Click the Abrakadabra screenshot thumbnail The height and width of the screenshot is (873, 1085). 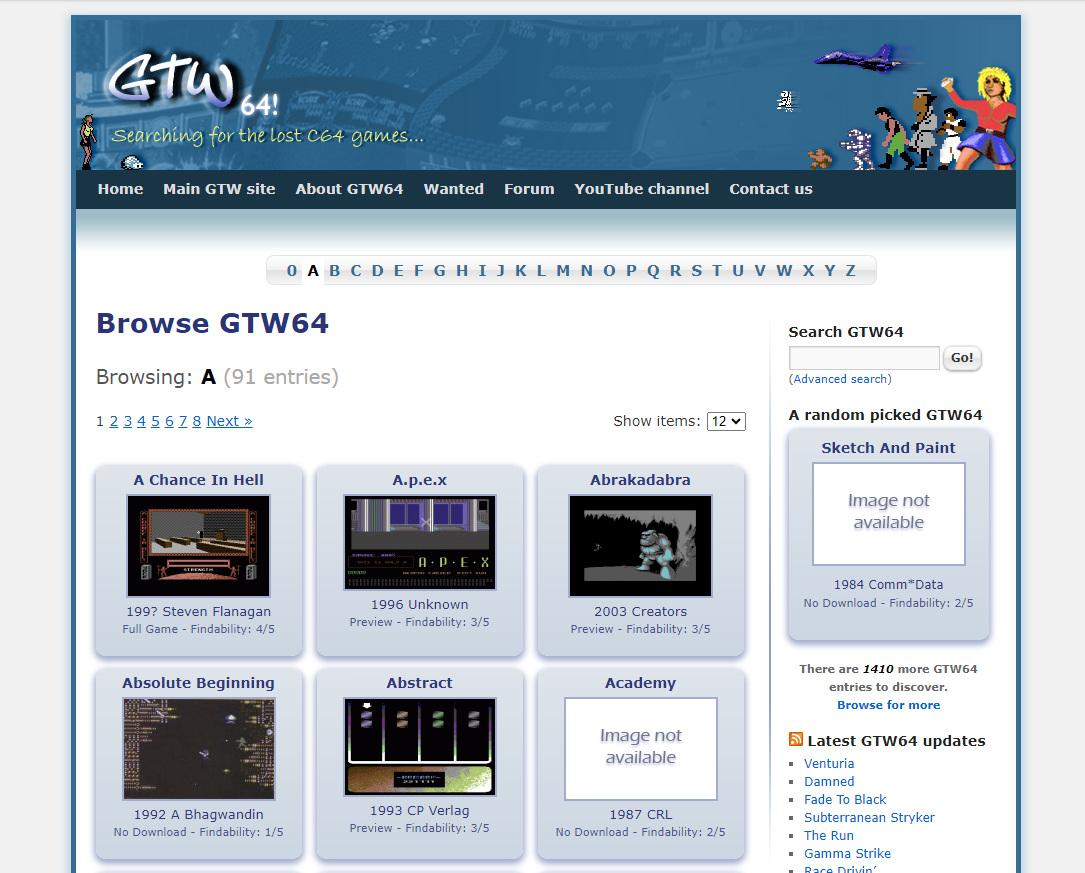[640, 546]
